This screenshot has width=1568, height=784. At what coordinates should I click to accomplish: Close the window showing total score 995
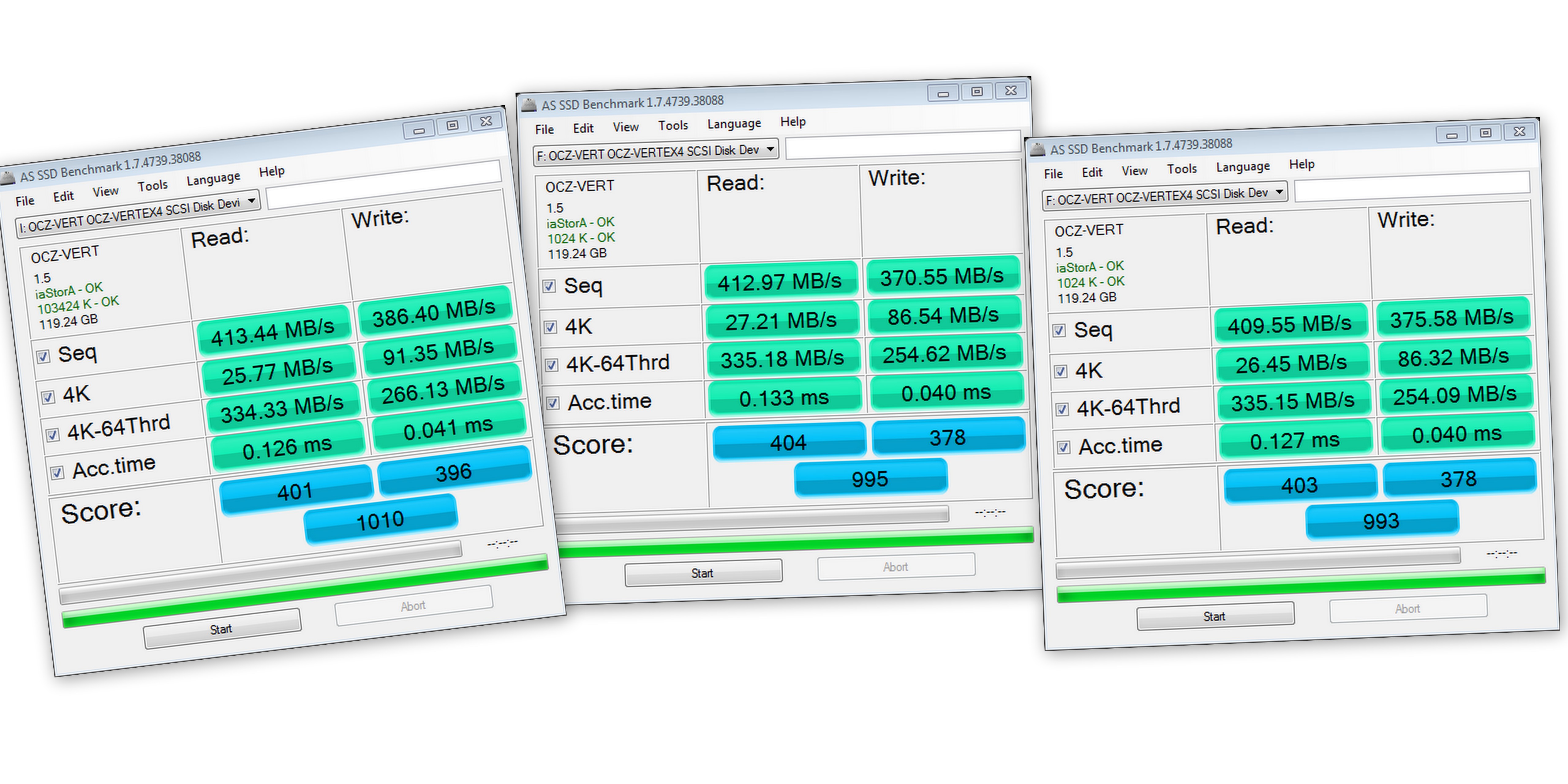coord(1011,91)
